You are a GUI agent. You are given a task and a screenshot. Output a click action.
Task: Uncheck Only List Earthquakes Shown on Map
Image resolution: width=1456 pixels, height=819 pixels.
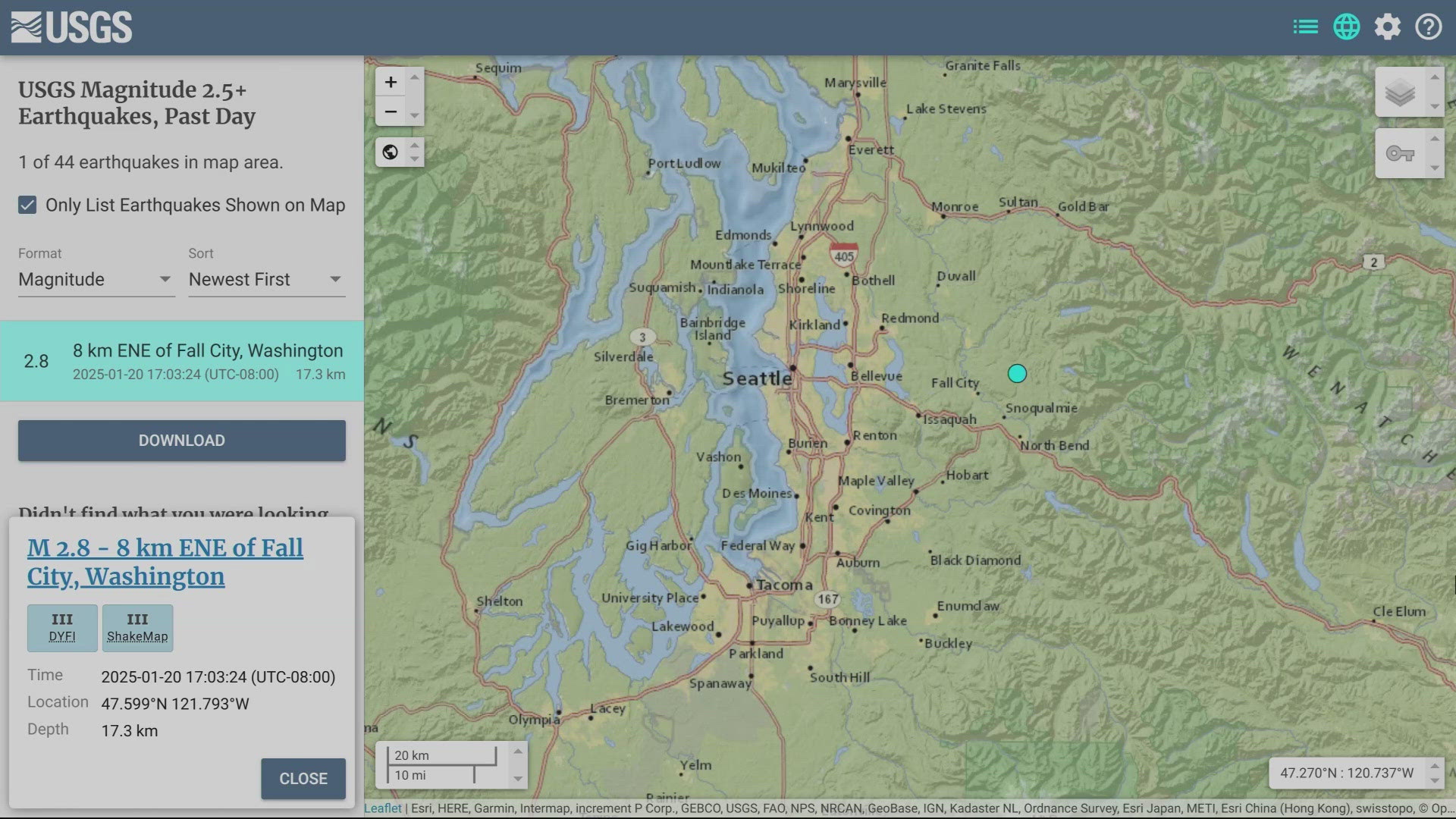(x=27, y=205)
